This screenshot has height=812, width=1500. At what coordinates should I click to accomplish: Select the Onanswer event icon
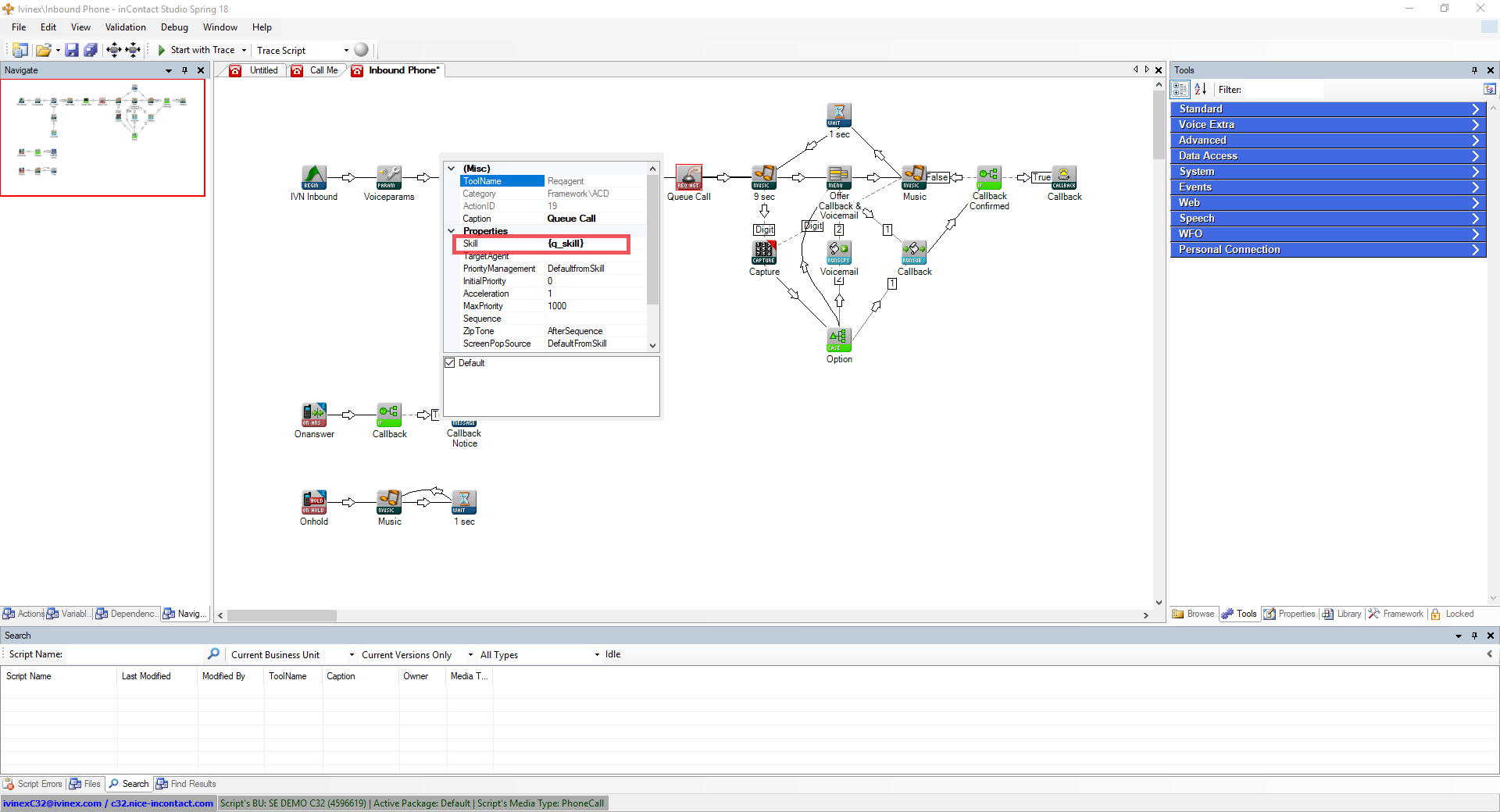tap(314, 415)
